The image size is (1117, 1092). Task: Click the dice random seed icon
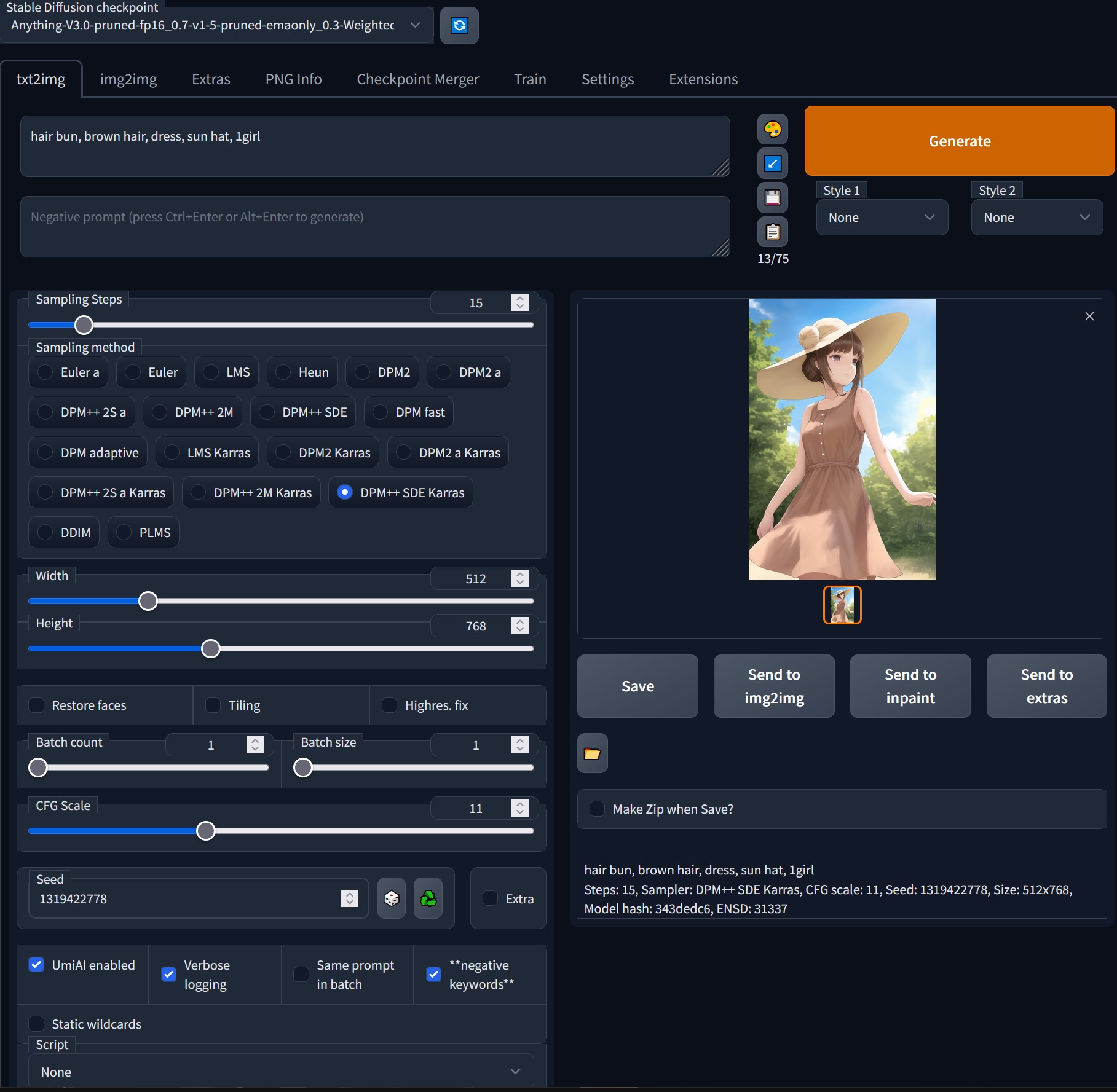[392, 898]
